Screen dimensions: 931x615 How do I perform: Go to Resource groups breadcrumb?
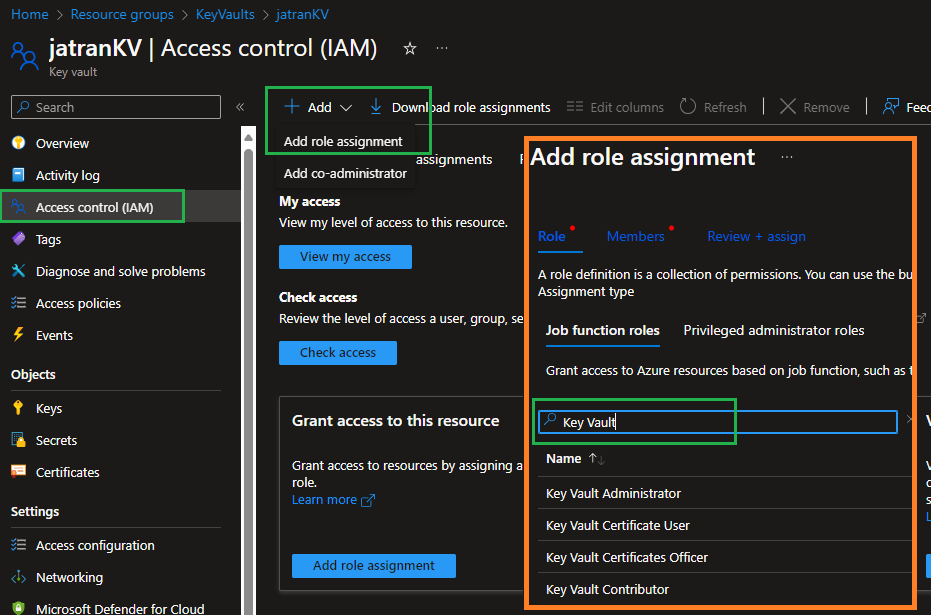(122, 14)
